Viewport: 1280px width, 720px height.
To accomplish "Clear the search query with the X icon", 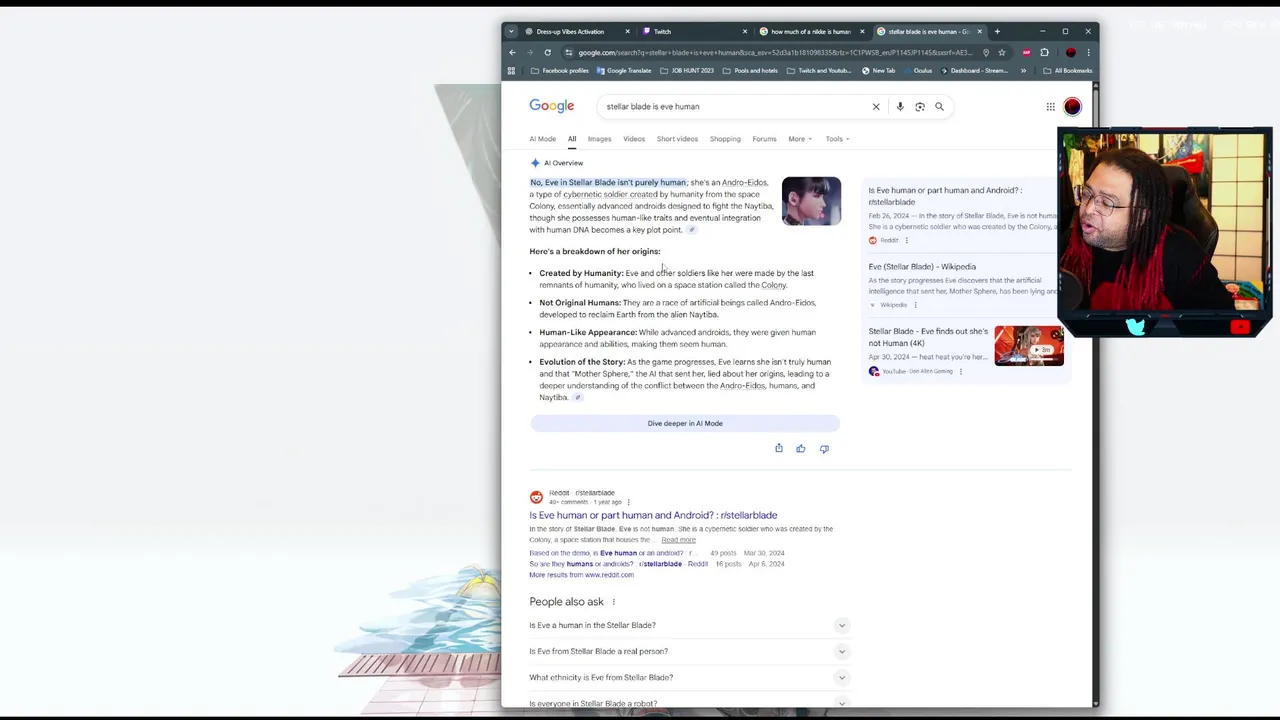I will click(x=876, y=106).
